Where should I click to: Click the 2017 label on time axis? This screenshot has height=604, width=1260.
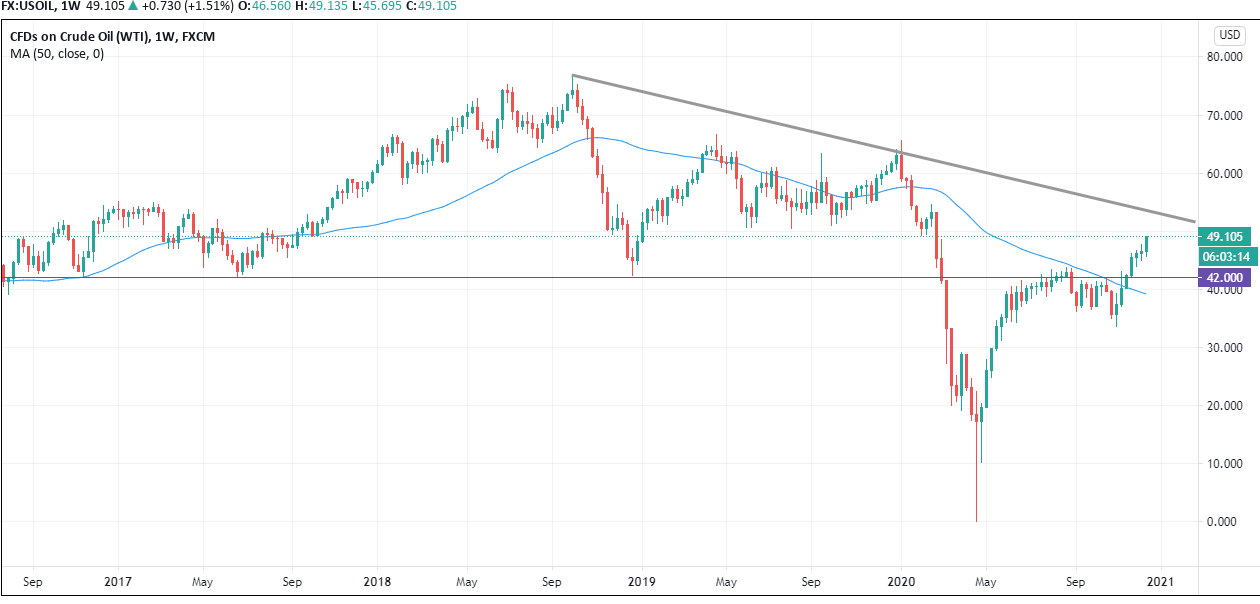117,580
